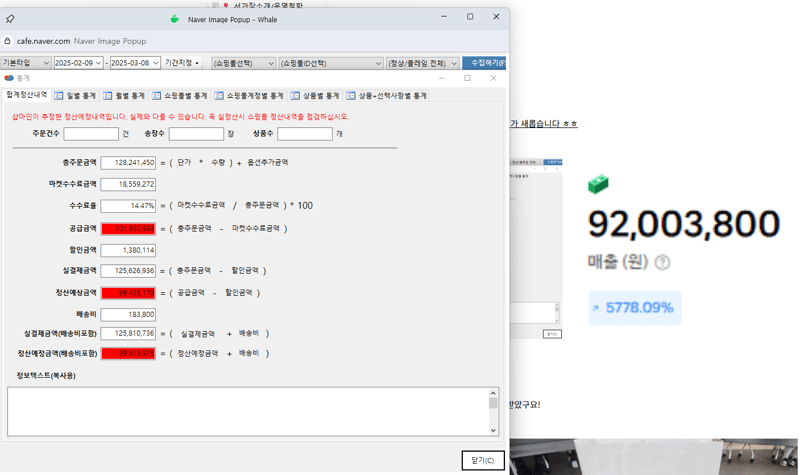Click the 실결제금액 field 125,626,936
The width and height of the screenshot is (800, 475).
(x=128, y=270)
